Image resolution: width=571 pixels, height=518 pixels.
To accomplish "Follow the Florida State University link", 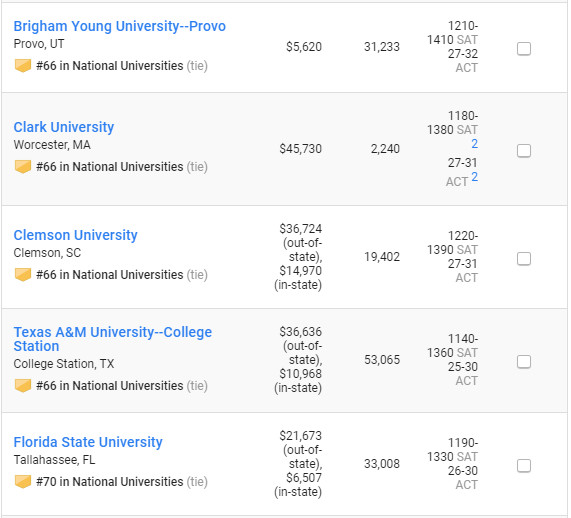I will 88,442.
